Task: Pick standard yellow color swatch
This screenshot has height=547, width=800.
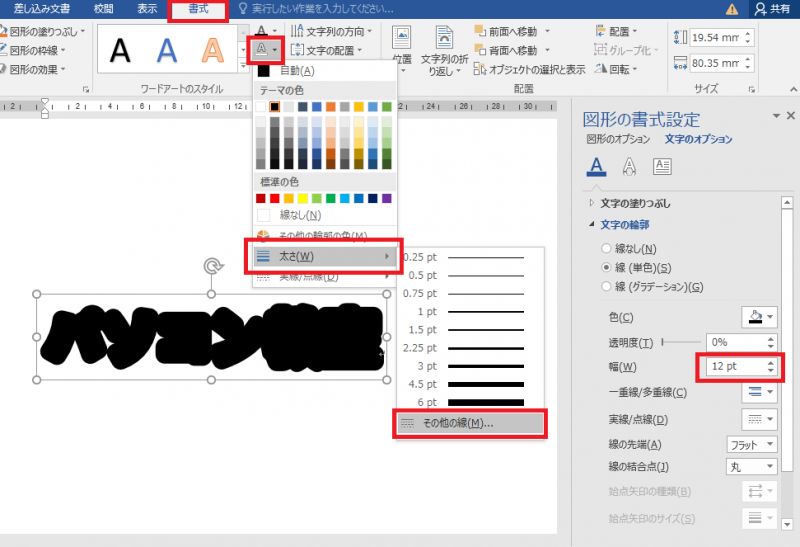Action: 303,198
